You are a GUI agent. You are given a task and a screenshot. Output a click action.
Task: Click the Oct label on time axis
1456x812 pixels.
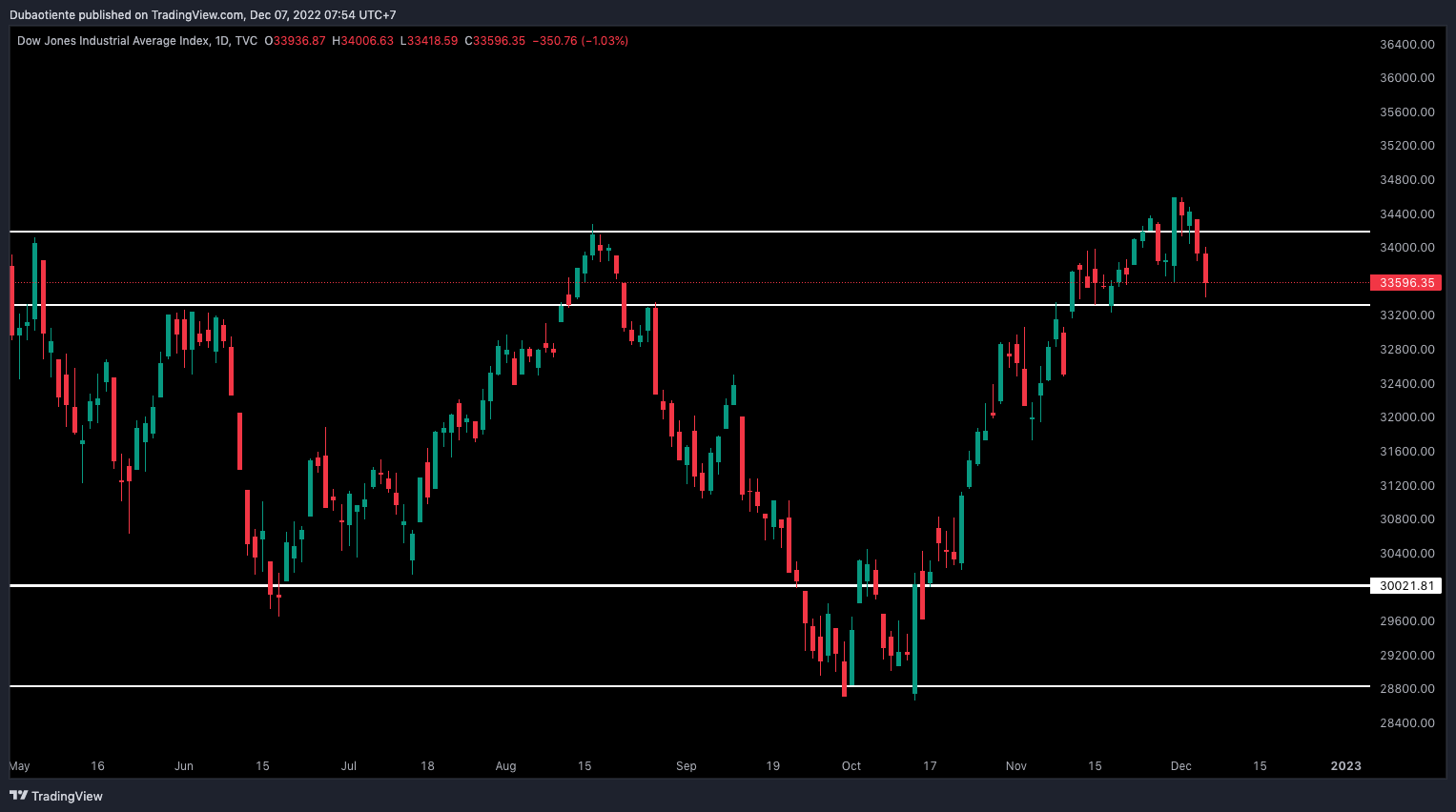851,766
